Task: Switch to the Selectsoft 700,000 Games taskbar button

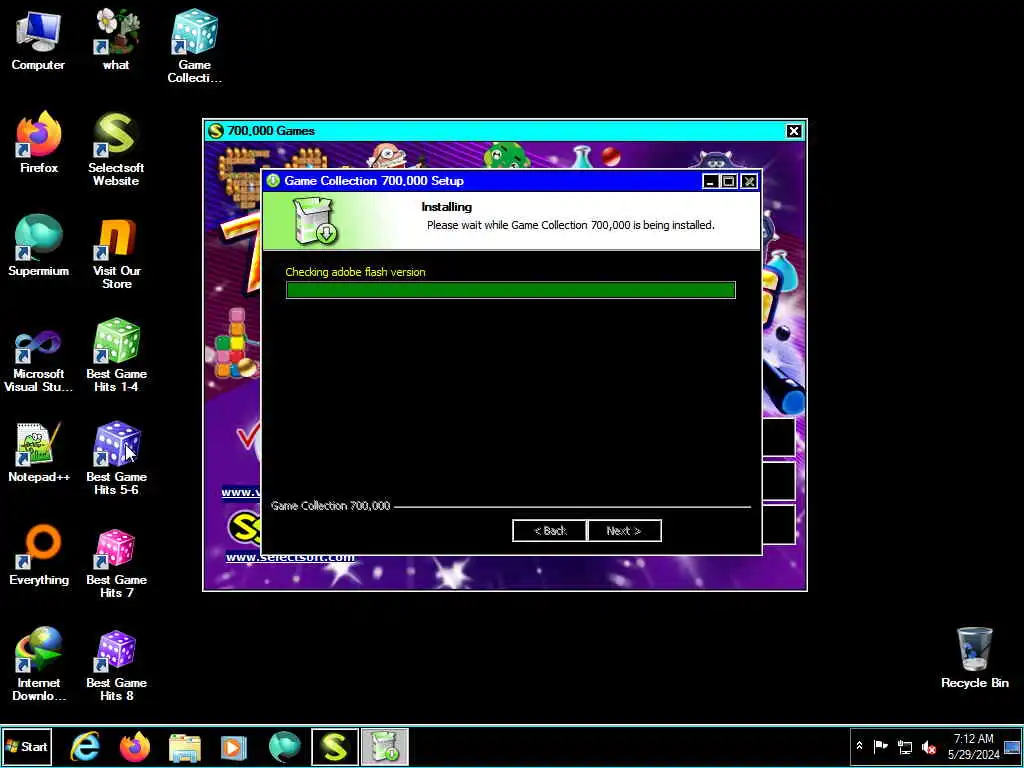Action: point(334,747)
